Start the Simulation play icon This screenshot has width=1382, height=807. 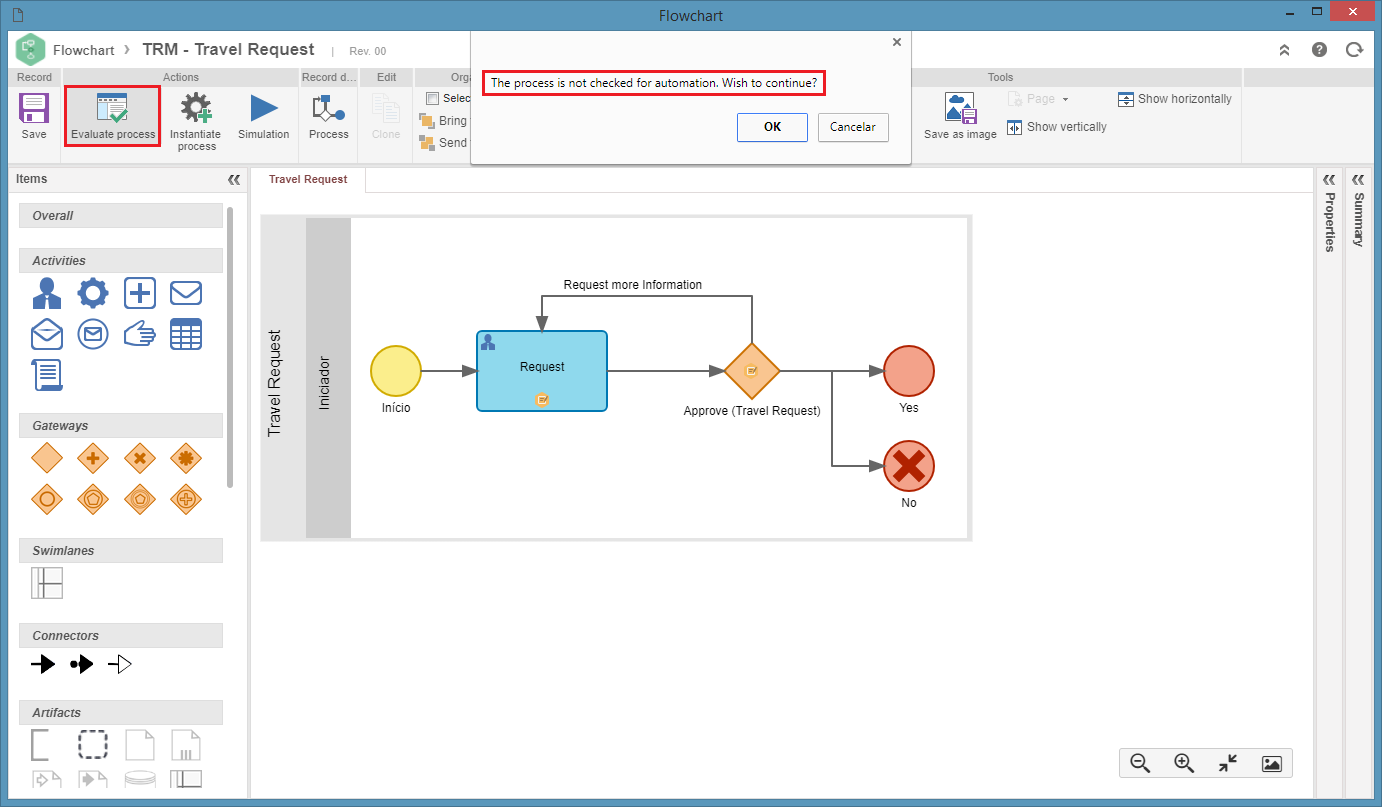pyautogui.click(x=264, y=108)
